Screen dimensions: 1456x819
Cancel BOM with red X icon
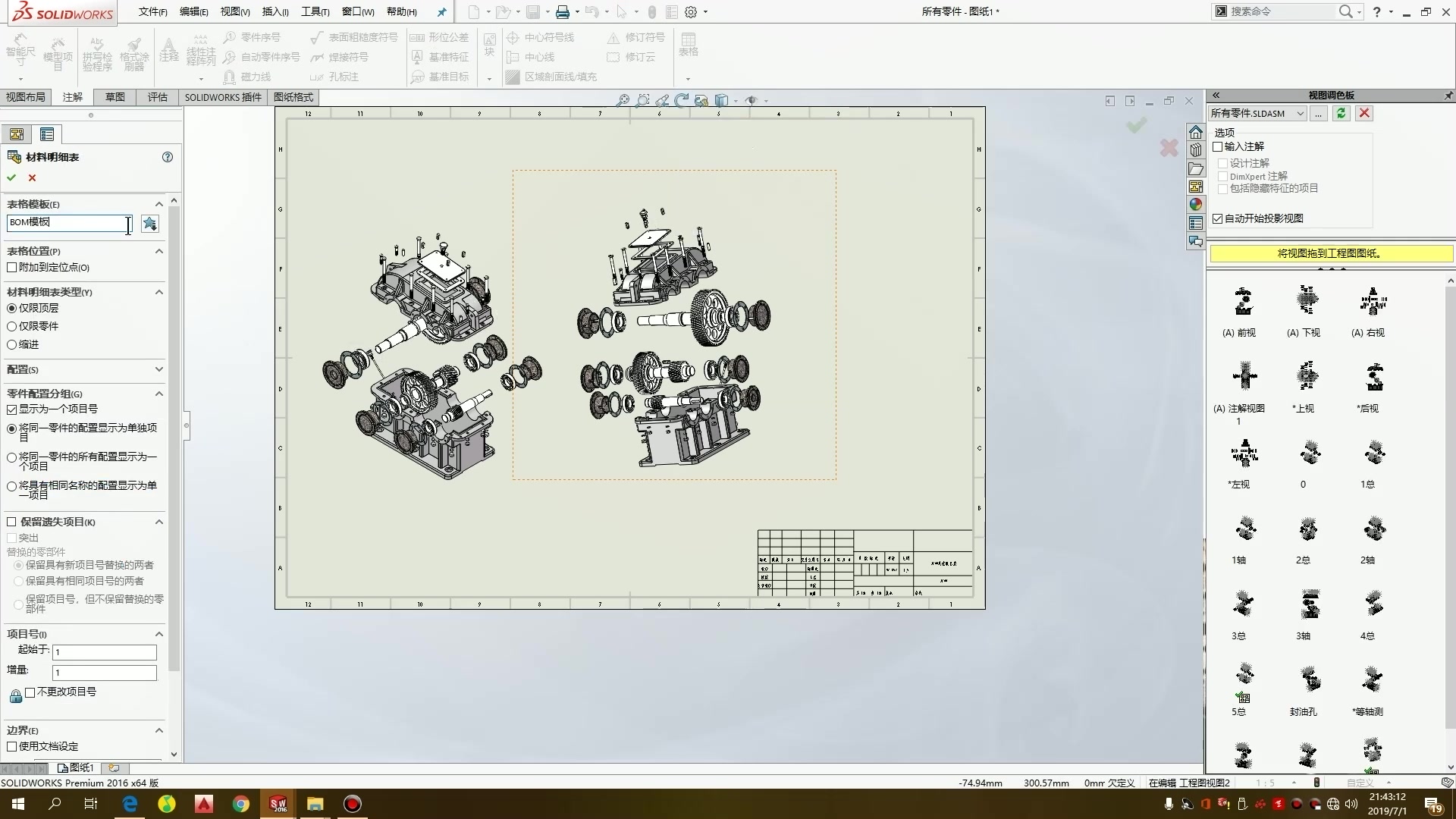(x=32, y=177)
